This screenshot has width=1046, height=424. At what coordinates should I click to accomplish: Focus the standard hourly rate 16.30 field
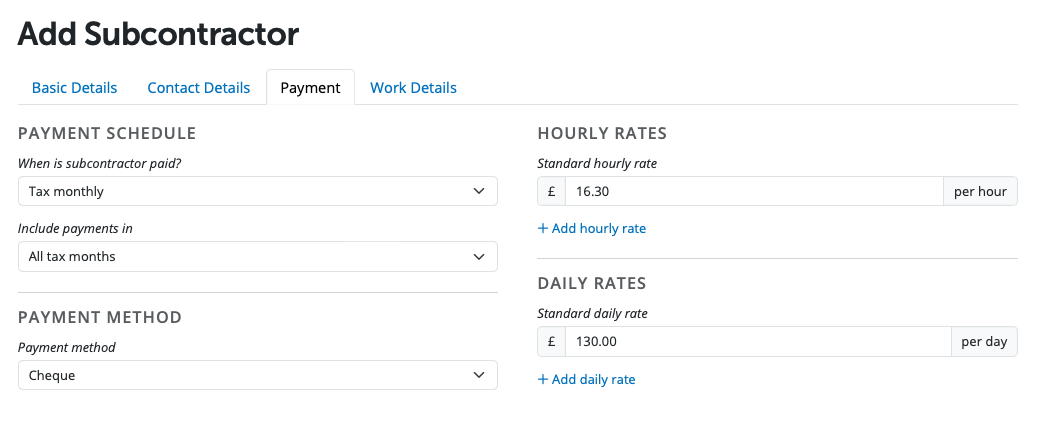753,191
